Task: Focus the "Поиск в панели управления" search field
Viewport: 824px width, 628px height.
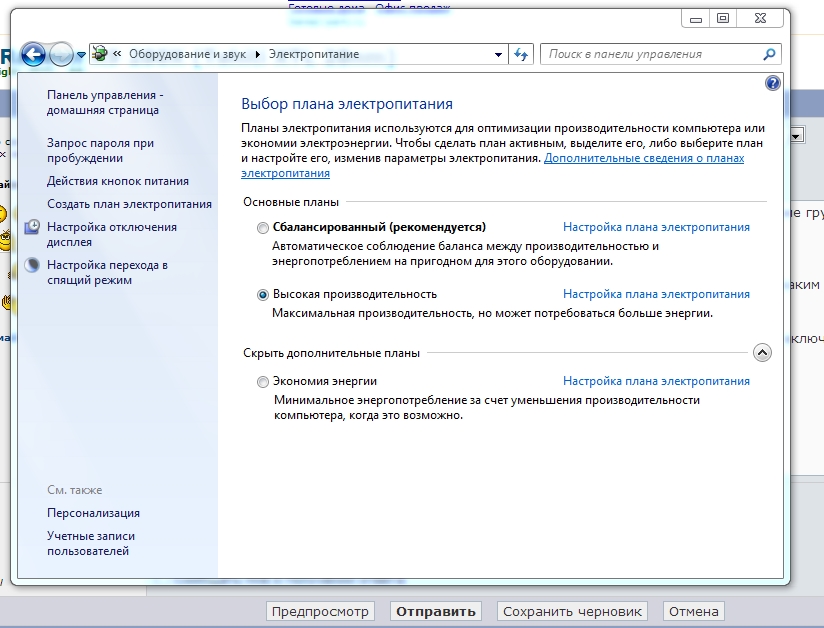Action: [652, 54]
